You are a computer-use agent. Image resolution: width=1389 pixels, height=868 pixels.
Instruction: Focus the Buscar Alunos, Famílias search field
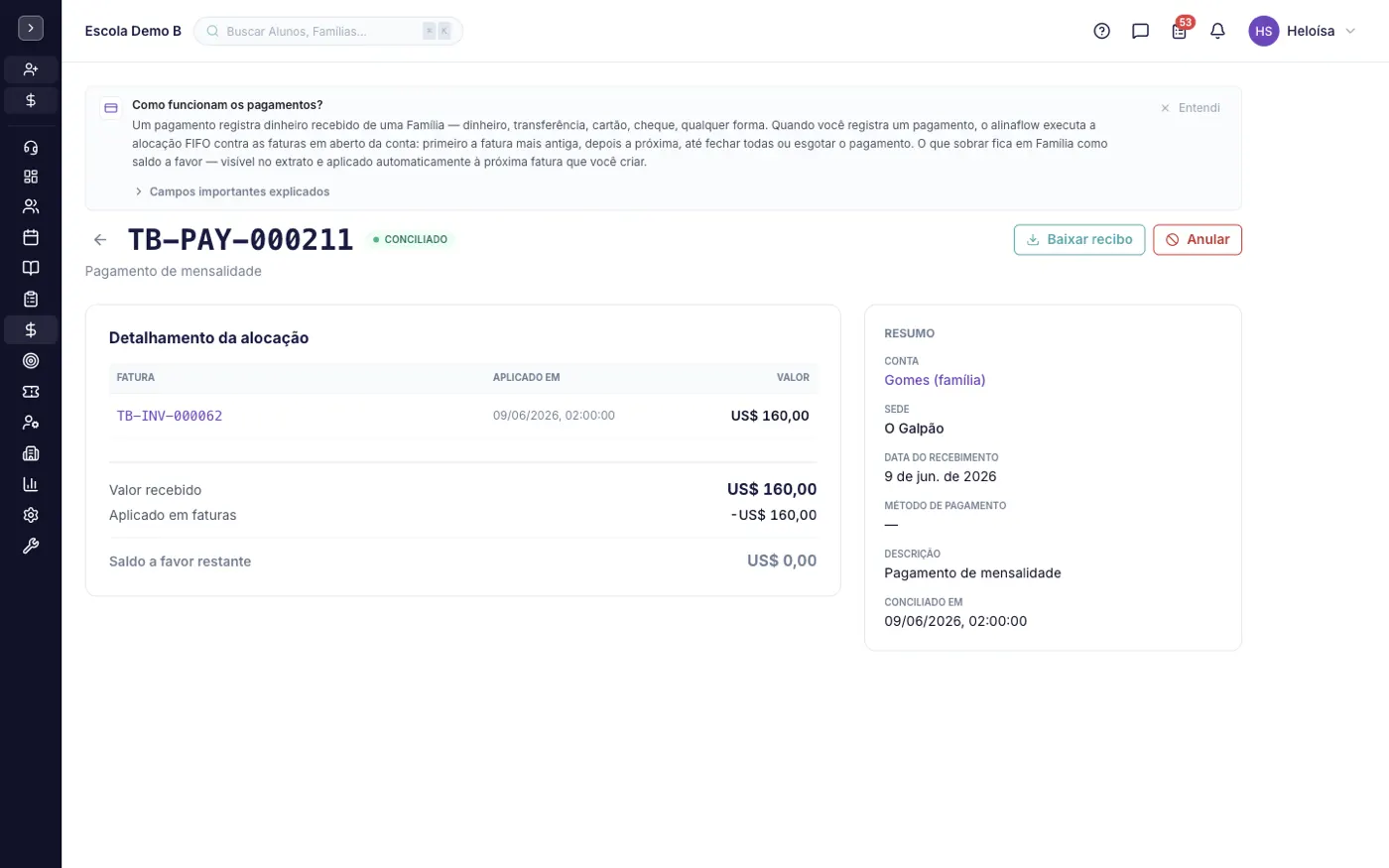[328, 31]
